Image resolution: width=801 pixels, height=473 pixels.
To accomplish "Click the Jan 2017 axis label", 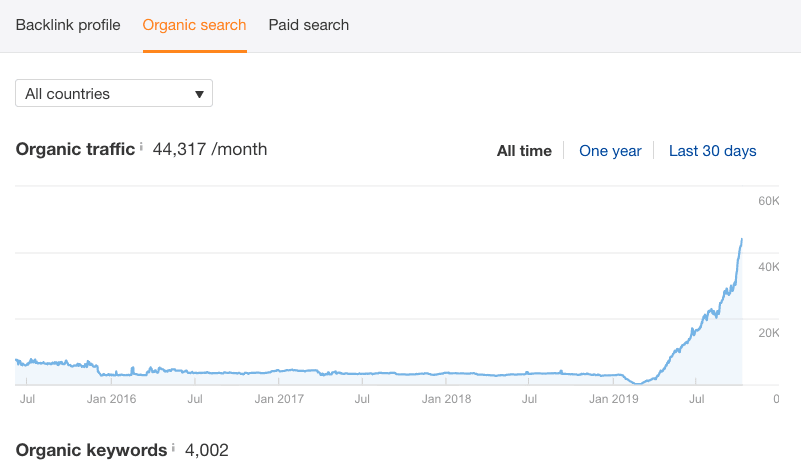I will click(279, 399).
